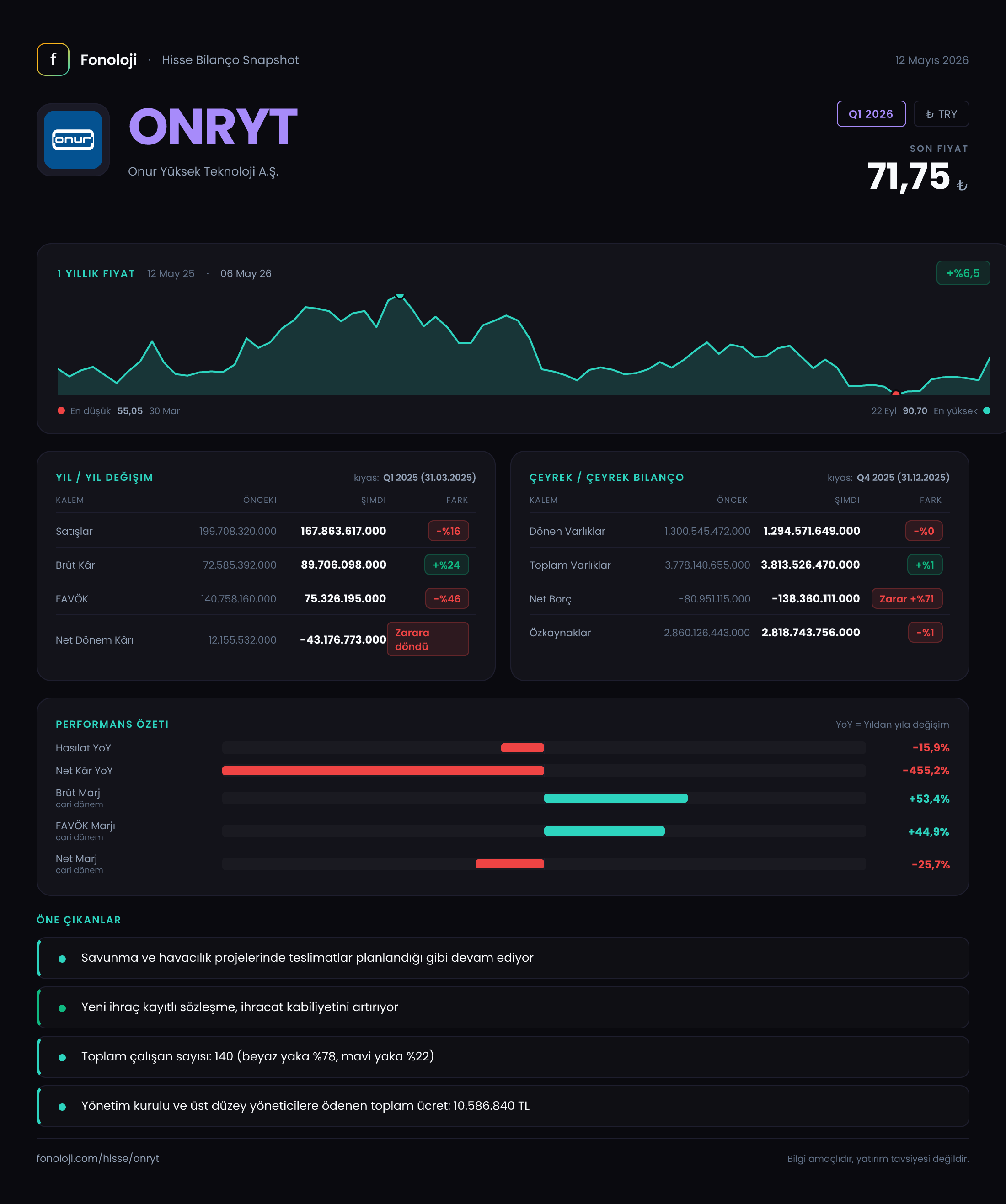Click the +%6,5 yearly change badge
The width and height of the screenshot is (1006, 1204).
963,273
